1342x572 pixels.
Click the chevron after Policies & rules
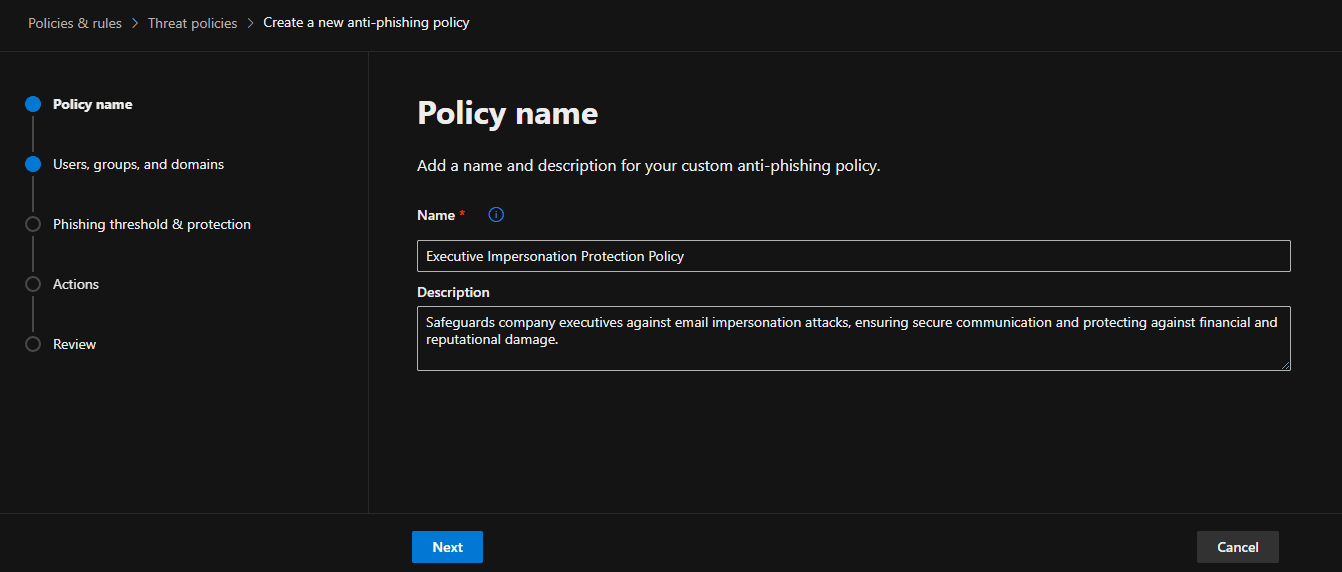(135, 23)
